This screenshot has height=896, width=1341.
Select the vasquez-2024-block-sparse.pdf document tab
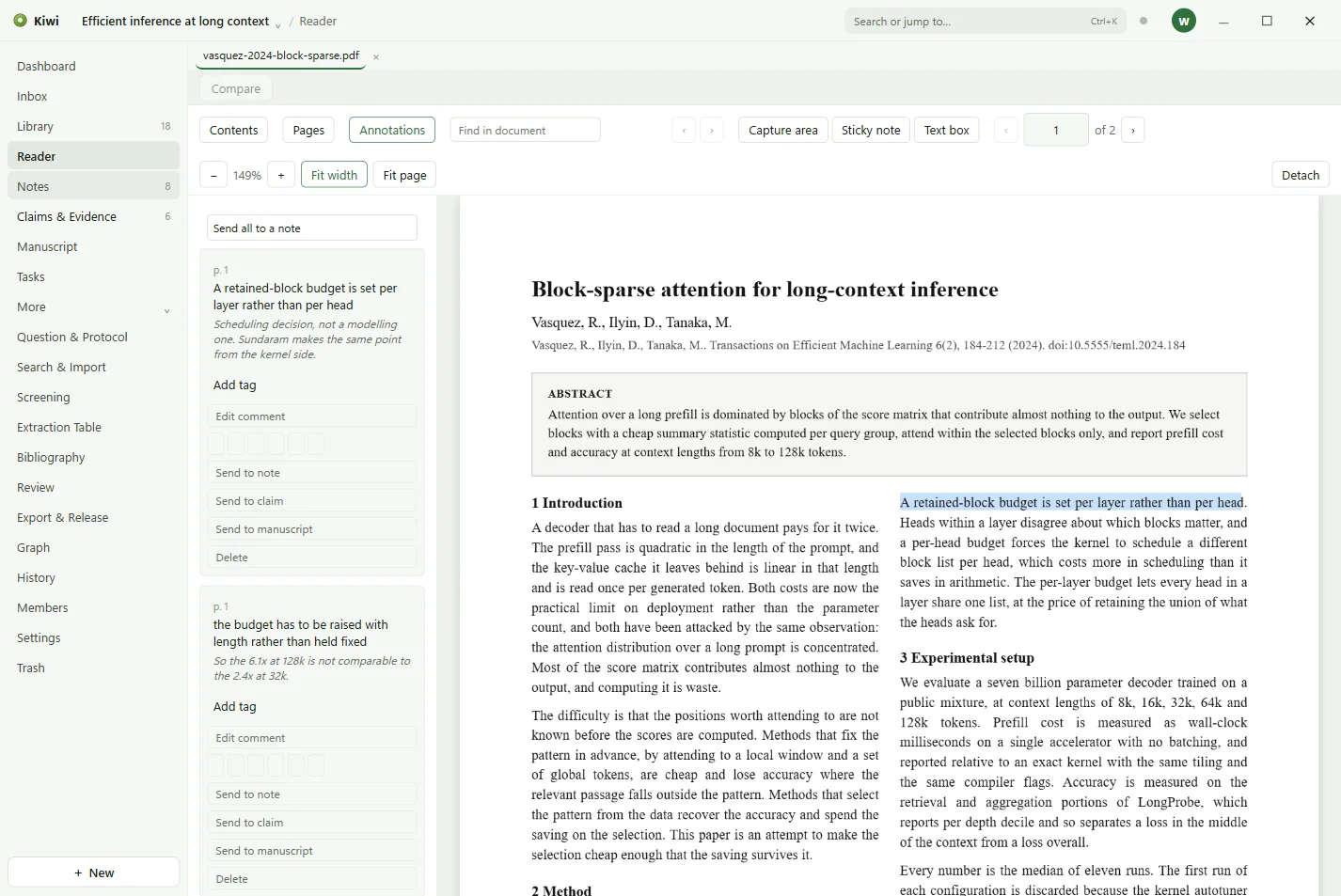280,55
